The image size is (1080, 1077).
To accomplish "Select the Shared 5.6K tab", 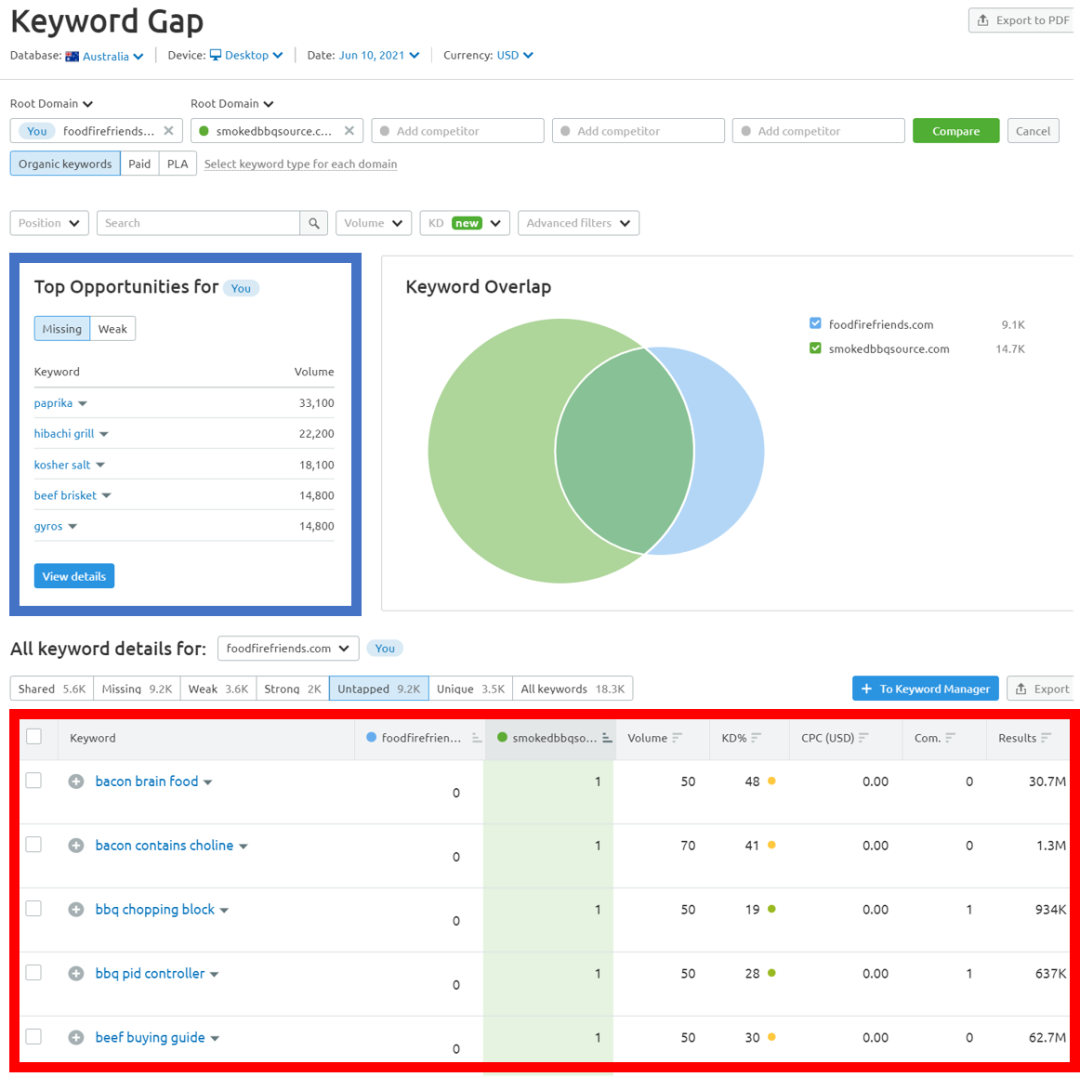I will pyautogui.click(x=52, y=689).
